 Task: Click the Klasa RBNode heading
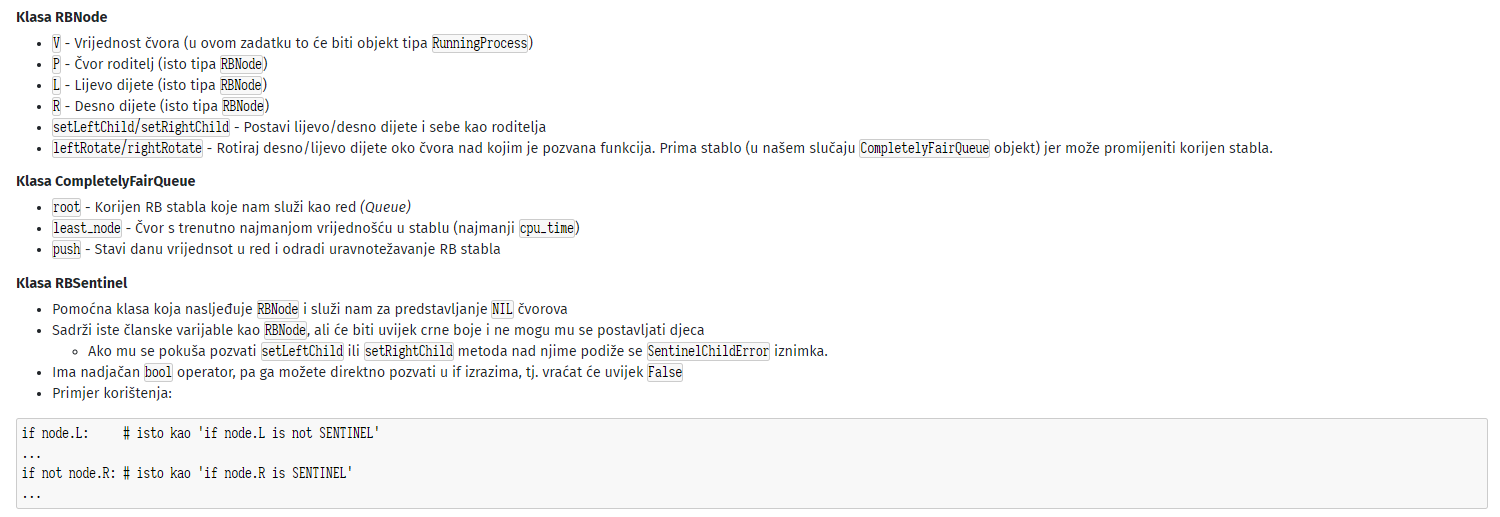click(62, 17)
